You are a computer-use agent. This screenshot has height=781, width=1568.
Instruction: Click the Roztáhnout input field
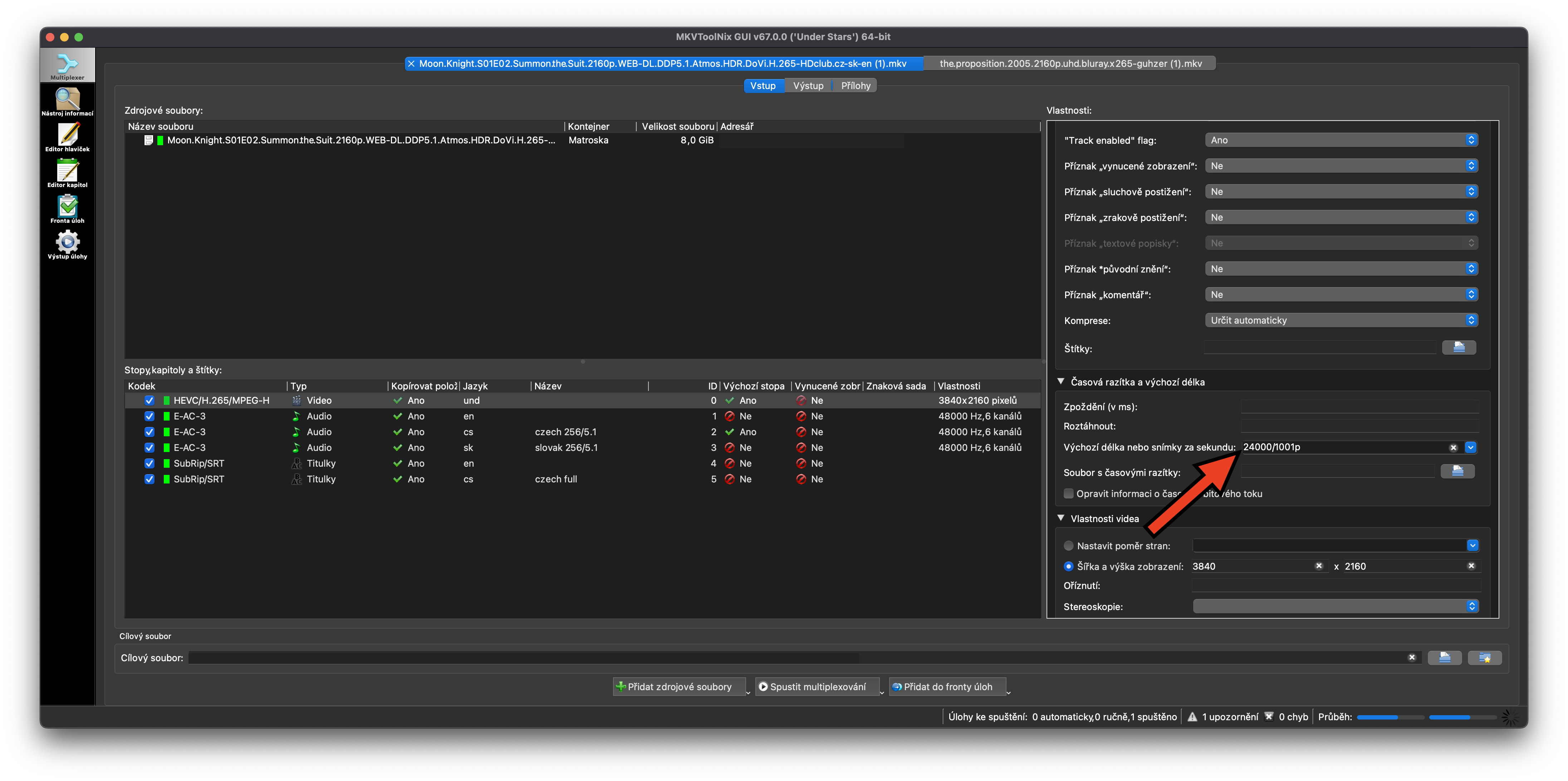click(x=1359, y=426)
